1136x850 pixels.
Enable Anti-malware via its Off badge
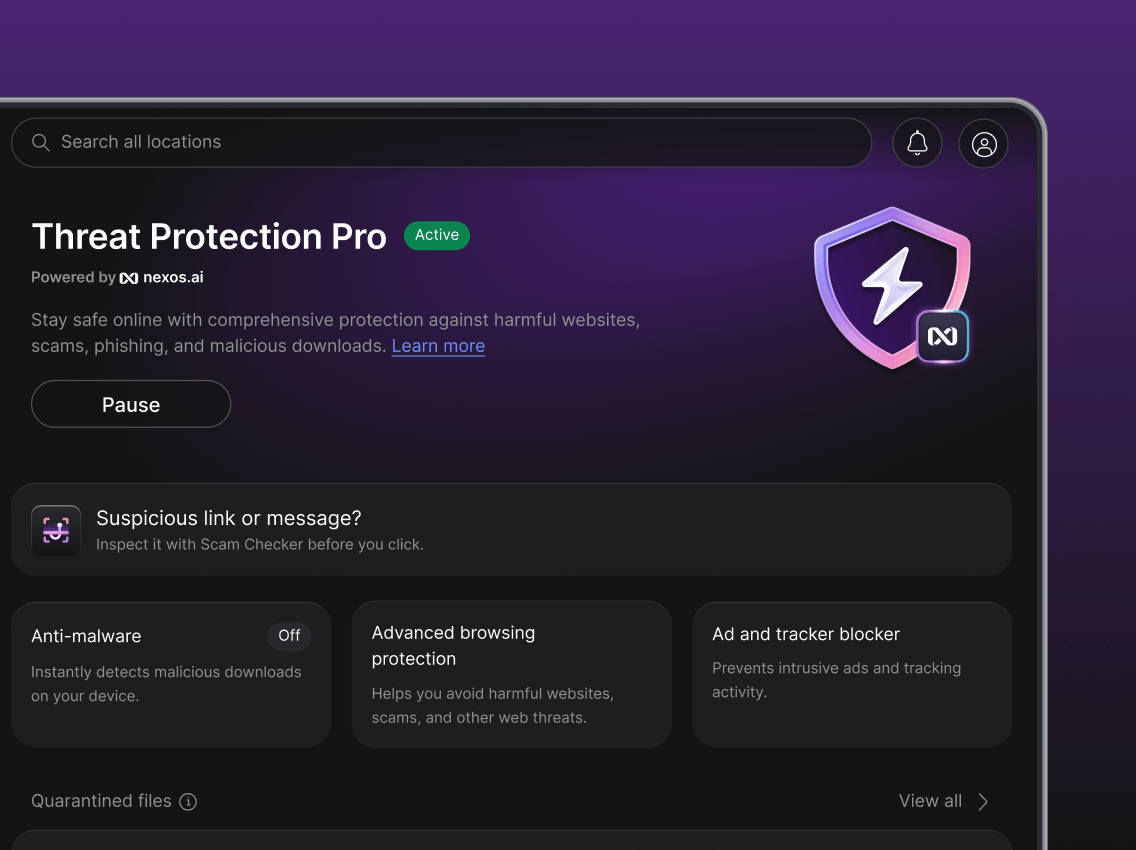[289, 636]
